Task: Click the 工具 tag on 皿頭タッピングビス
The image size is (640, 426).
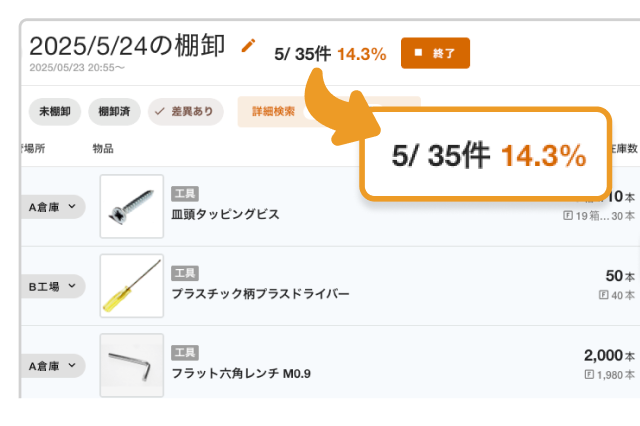Action: point(185,193)
